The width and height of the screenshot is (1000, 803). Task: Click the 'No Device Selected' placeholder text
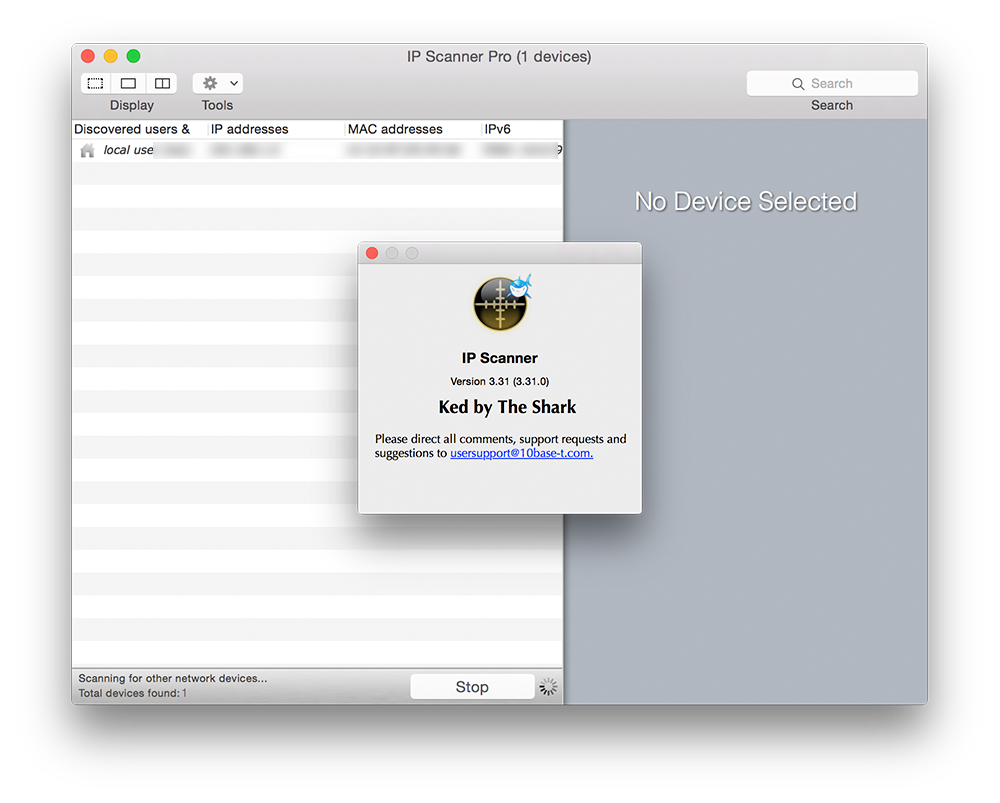746,202
